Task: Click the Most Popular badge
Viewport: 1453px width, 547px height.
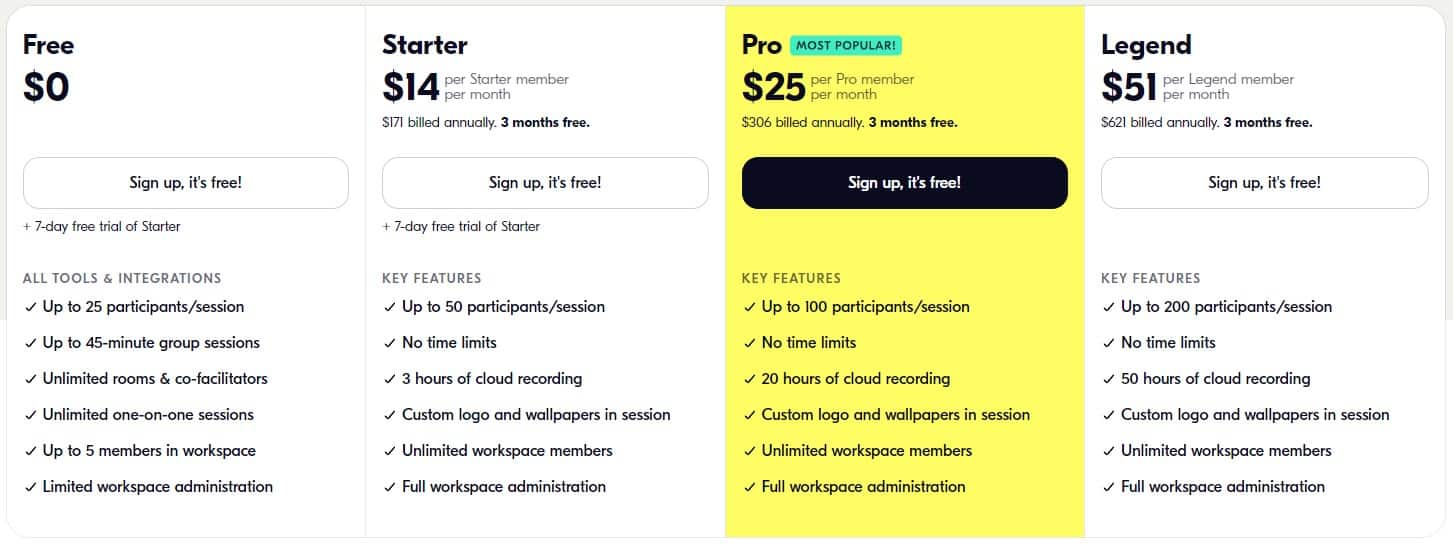Action: pos(846,45)
